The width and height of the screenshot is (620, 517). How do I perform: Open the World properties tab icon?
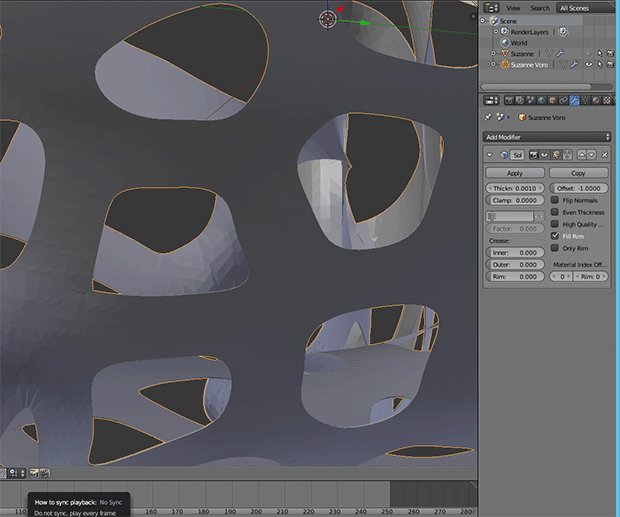tap(541, 100)
